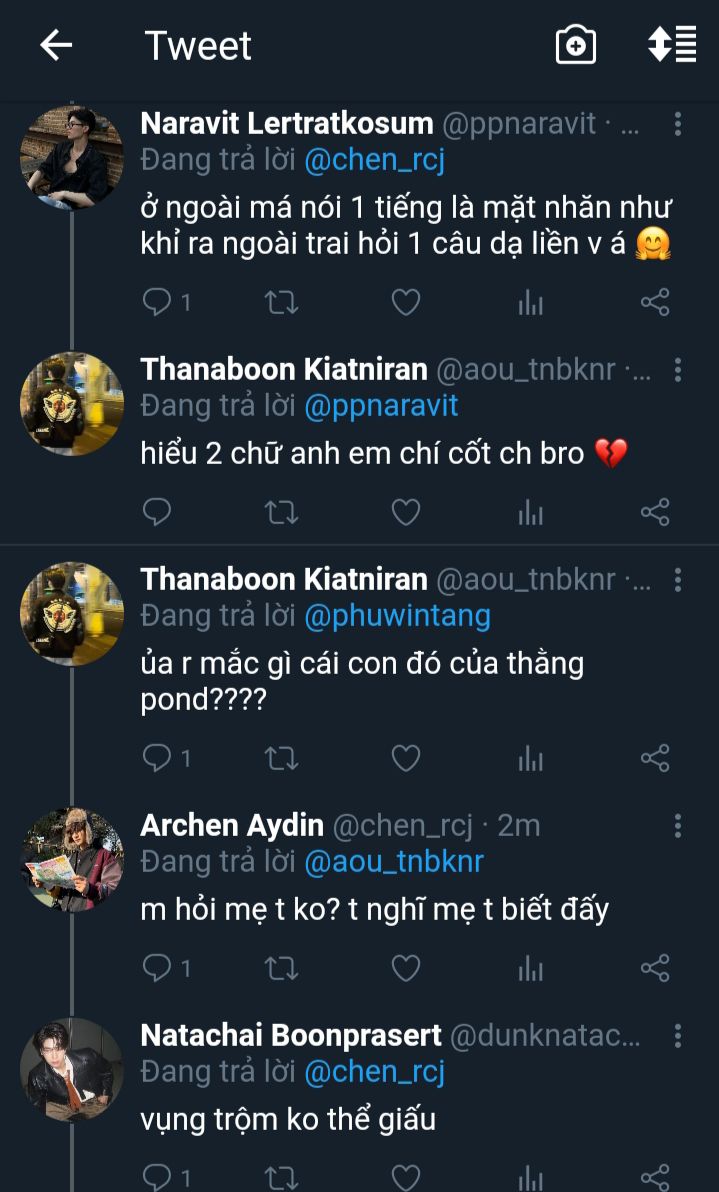Reply to Naravit Lertratkosum's tweet
The width and height of the screenshot is (719, 1192).
[158, 302]
